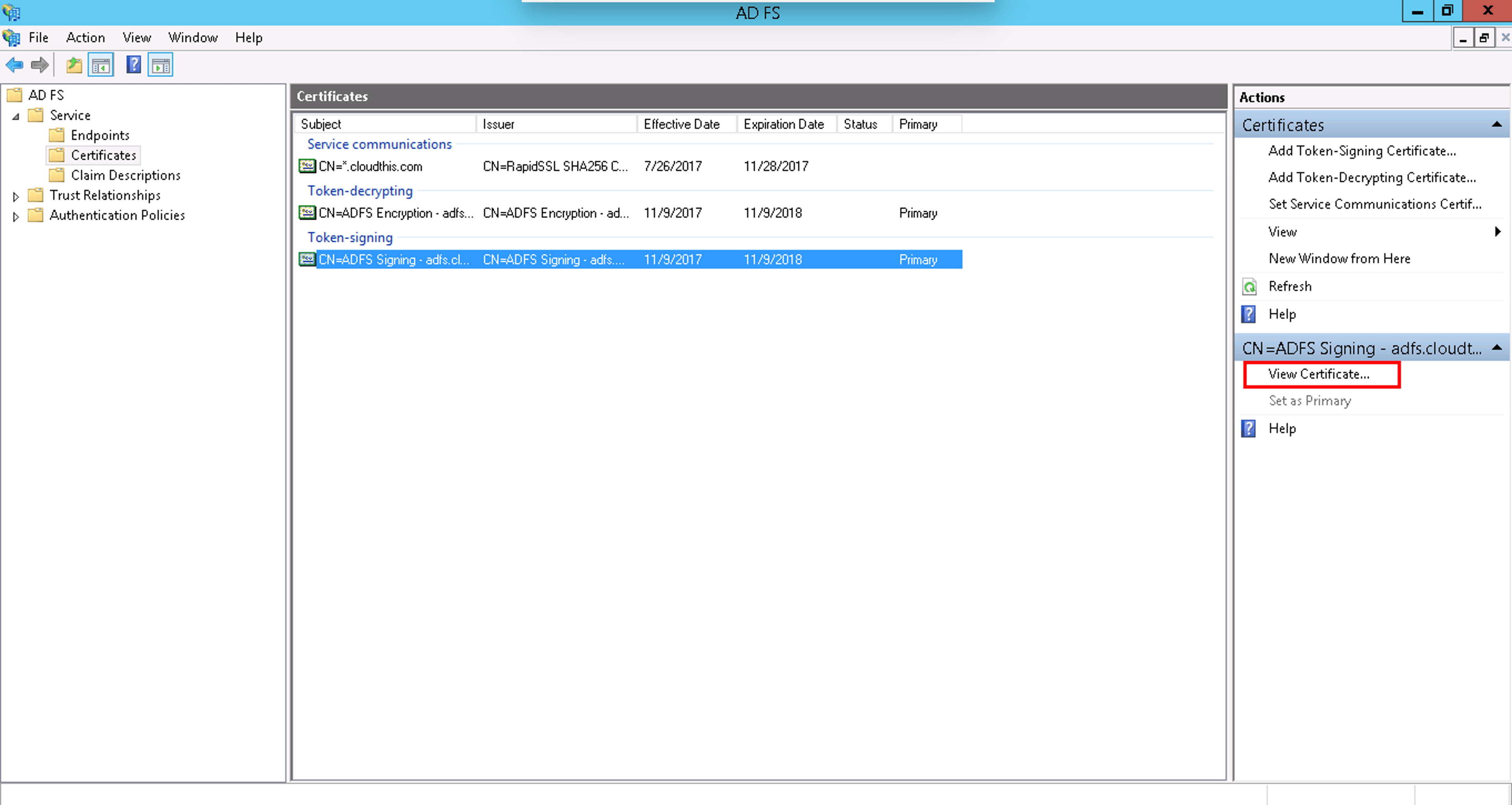Open the Help menu in menu bar
This screenshot has width=1512, height=805.
point(249,37)
